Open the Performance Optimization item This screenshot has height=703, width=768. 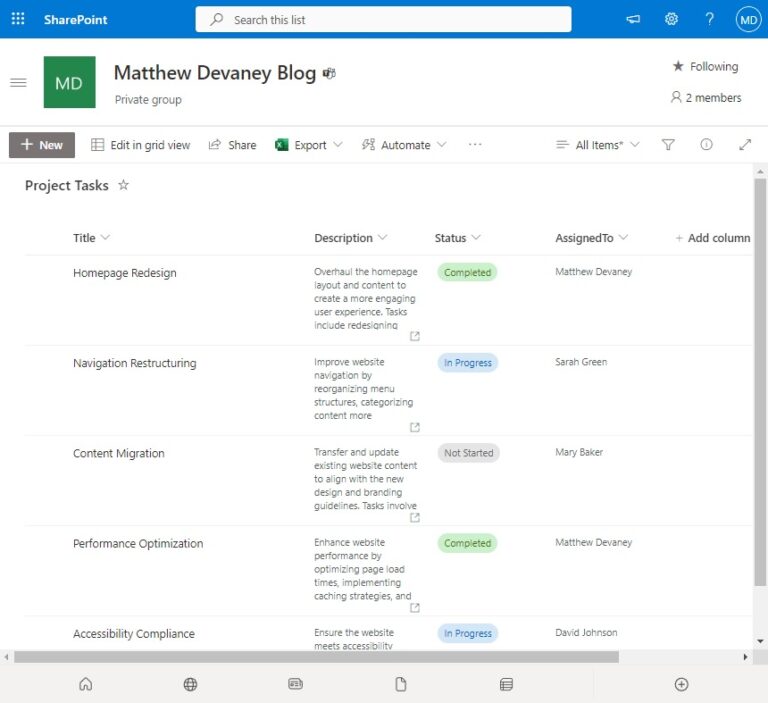coord(138,543)
